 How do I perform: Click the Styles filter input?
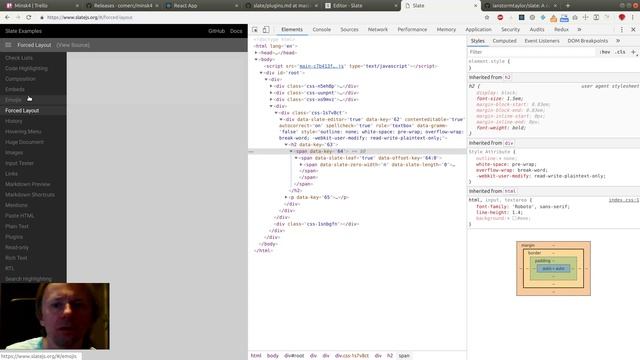531,52
